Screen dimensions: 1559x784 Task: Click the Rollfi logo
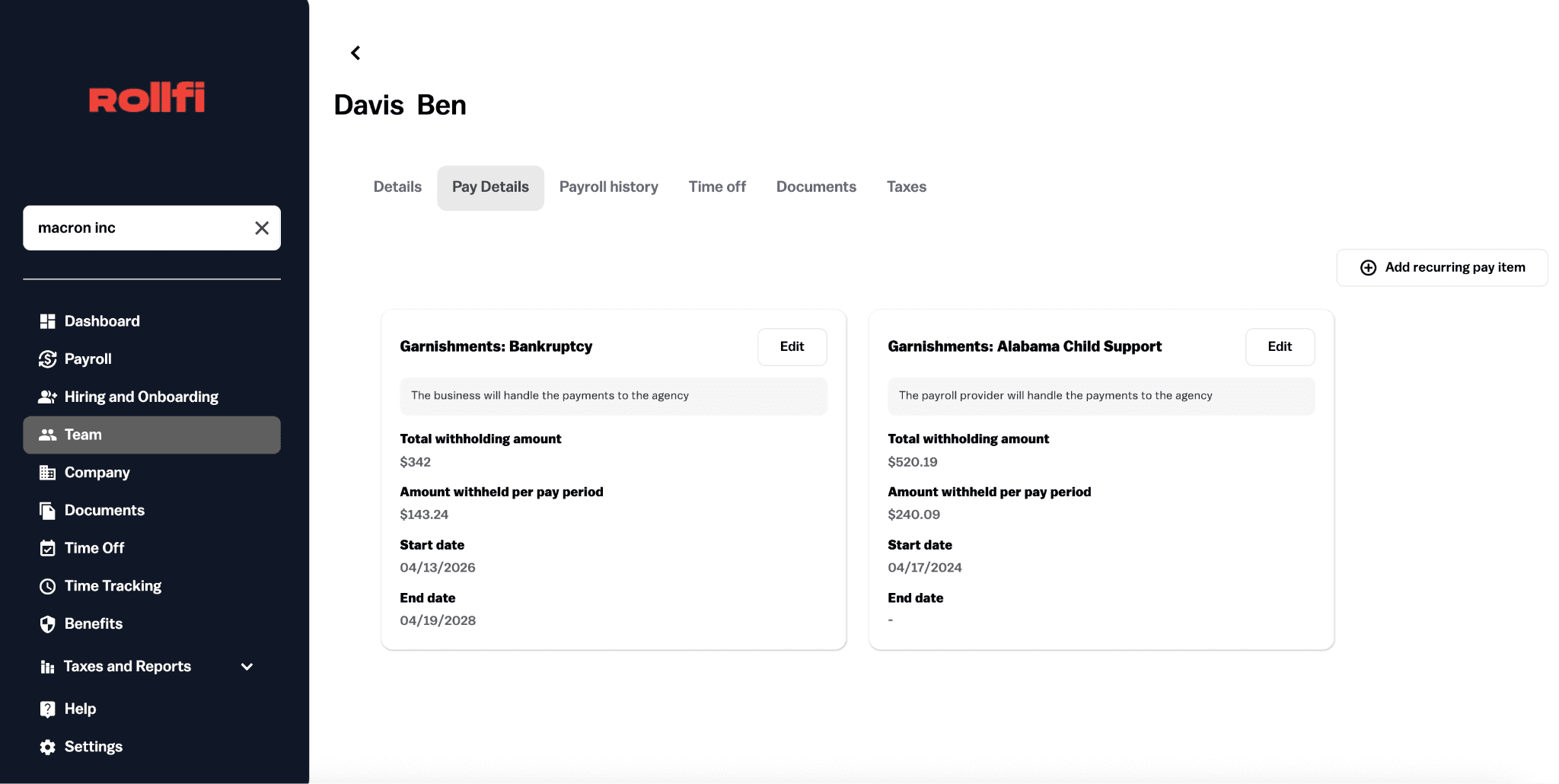(147, 97)
